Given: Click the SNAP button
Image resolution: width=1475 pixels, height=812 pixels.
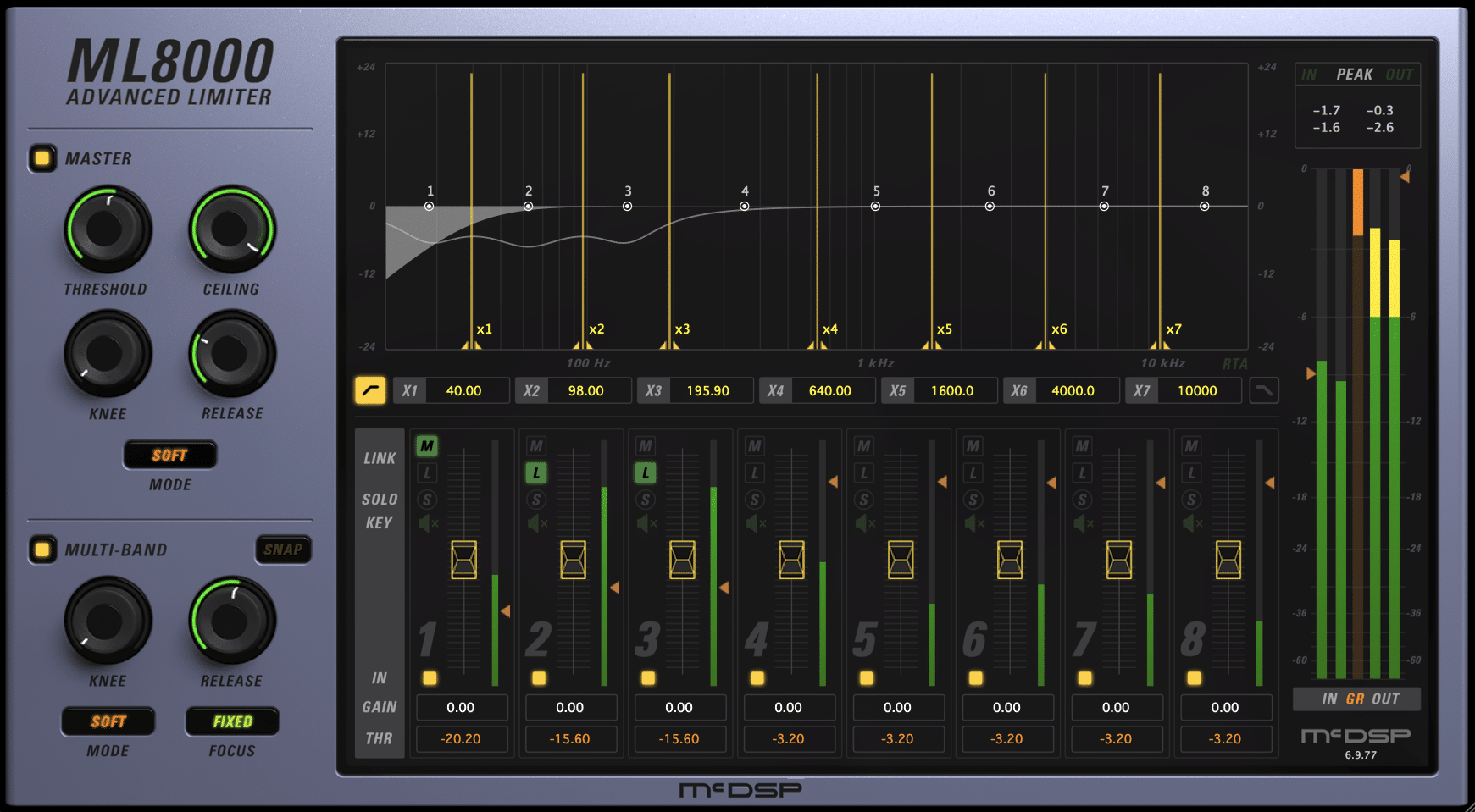Looking at the screenshot, I should pos(283,550).
